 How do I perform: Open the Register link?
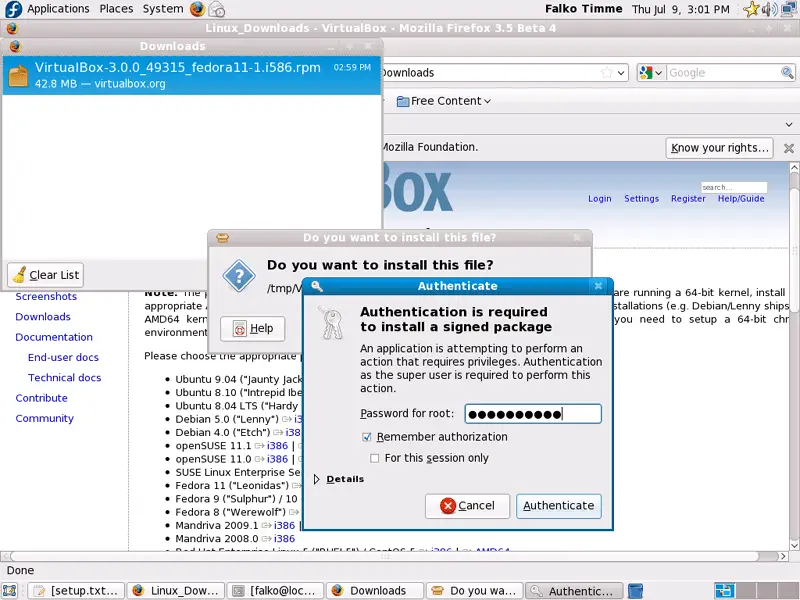tap(688, 198)
